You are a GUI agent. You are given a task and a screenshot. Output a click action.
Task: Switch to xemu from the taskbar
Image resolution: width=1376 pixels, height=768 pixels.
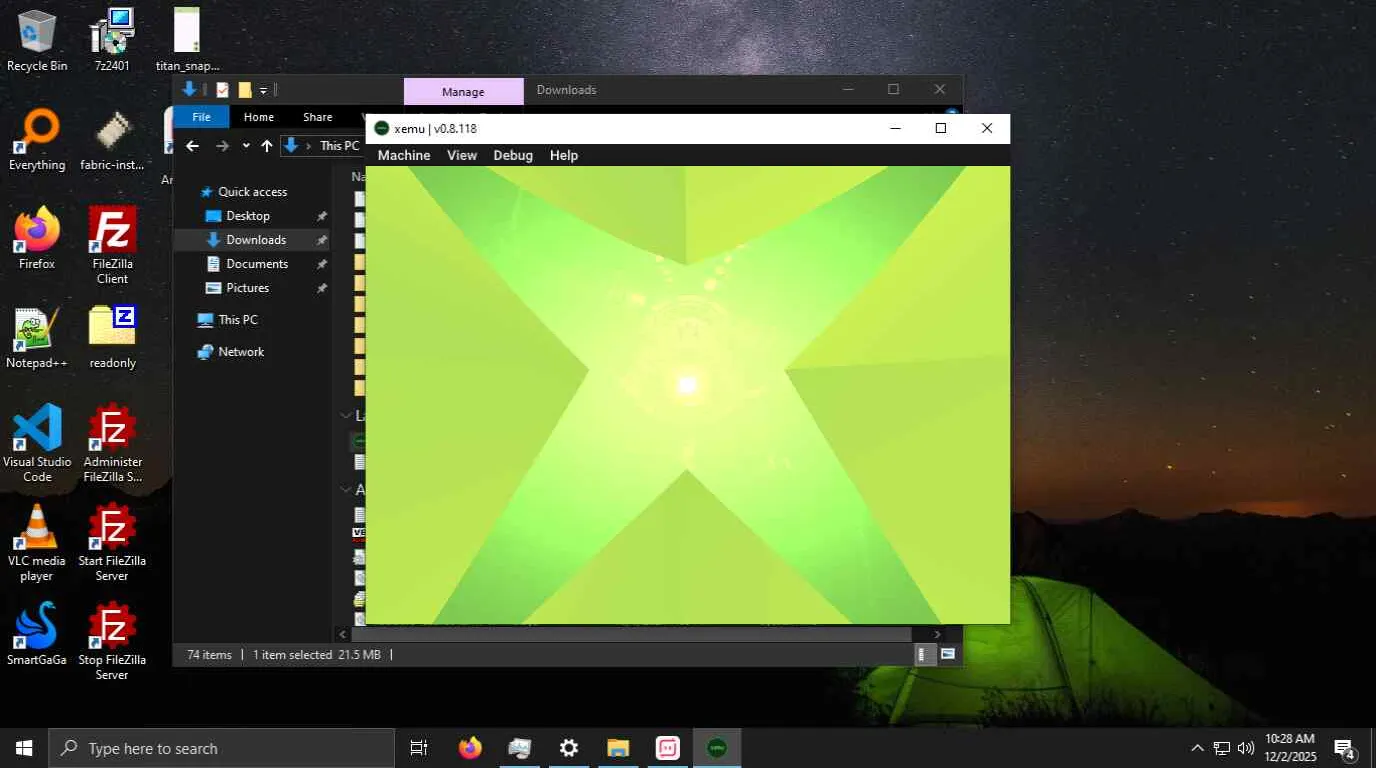tap(717, 748)
